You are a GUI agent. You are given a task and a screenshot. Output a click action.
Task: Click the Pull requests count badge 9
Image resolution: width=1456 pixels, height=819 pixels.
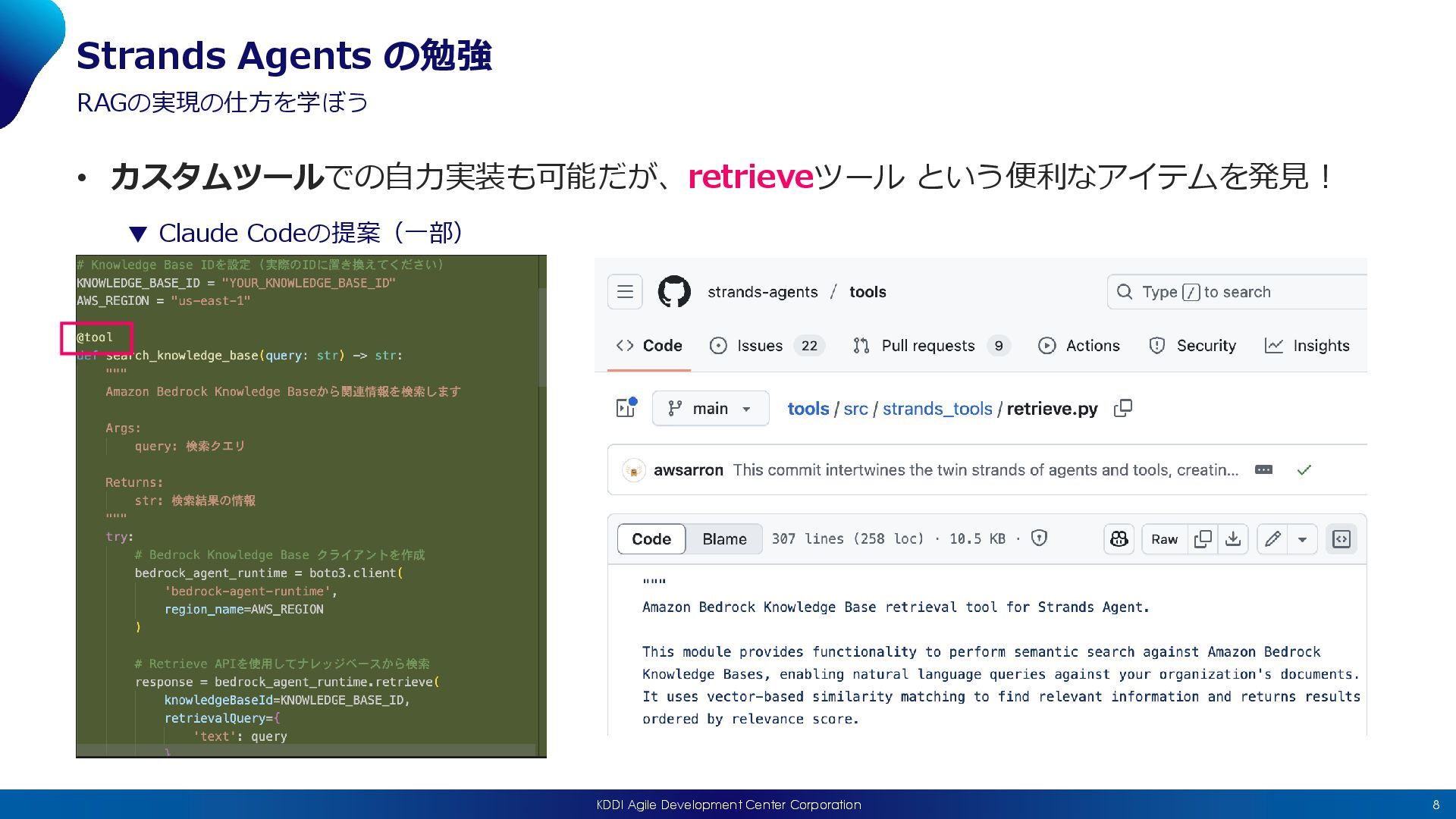coord(999,346)
